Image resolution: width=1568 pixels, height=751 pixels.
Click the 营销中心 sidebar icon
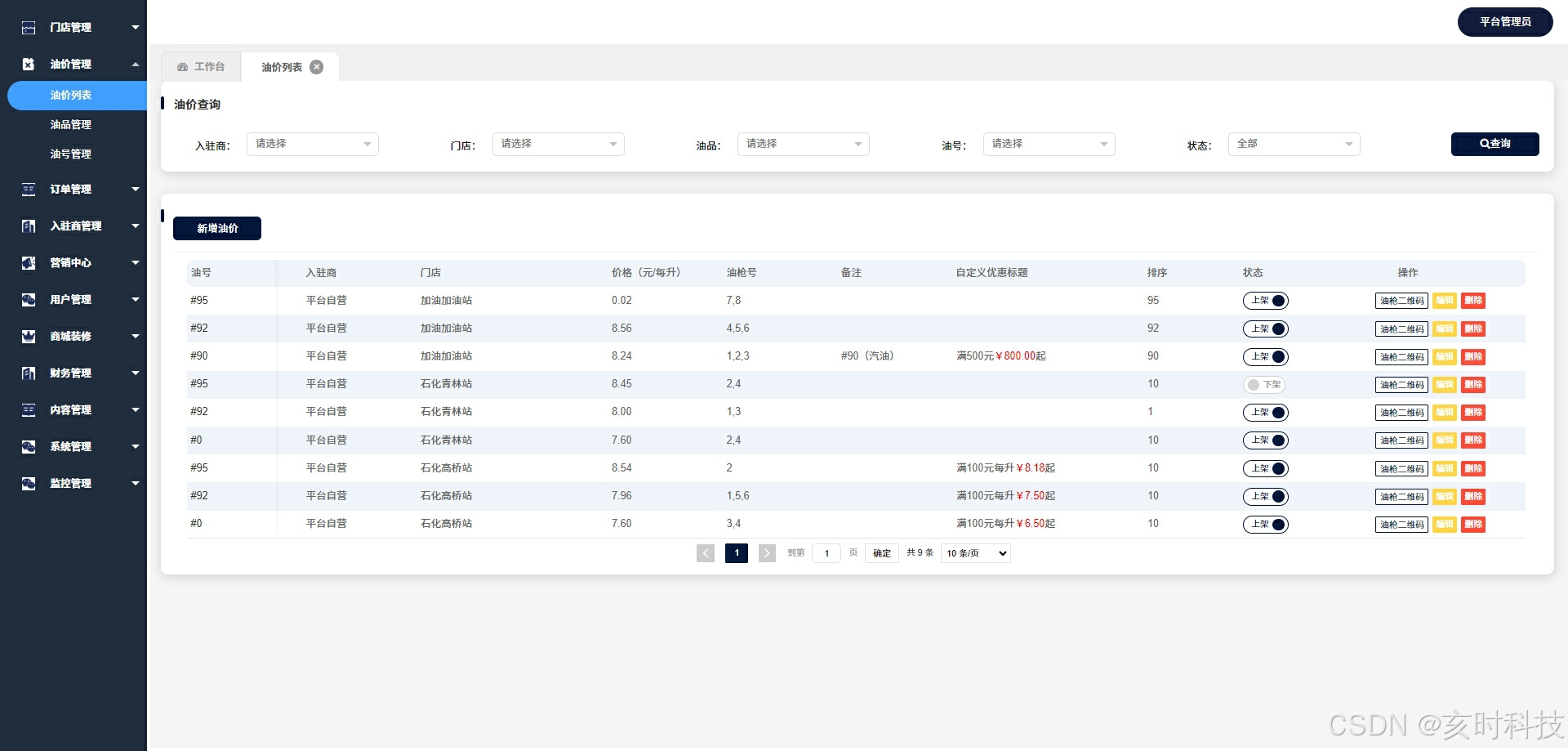pos(29,263)
